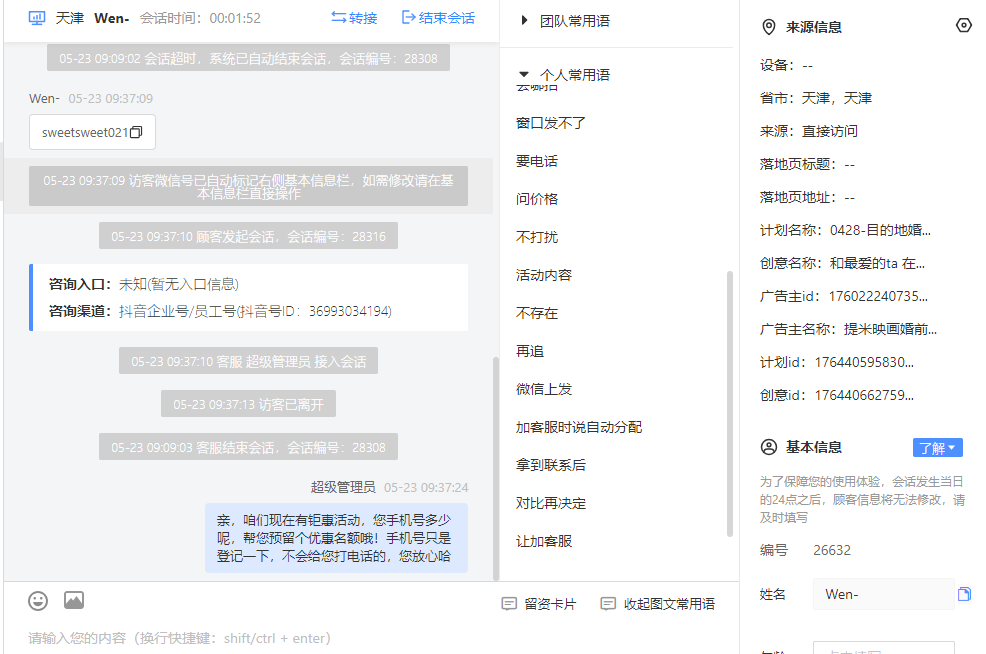Click the location pin icon beside 来源信息

[x=768, y=27]
